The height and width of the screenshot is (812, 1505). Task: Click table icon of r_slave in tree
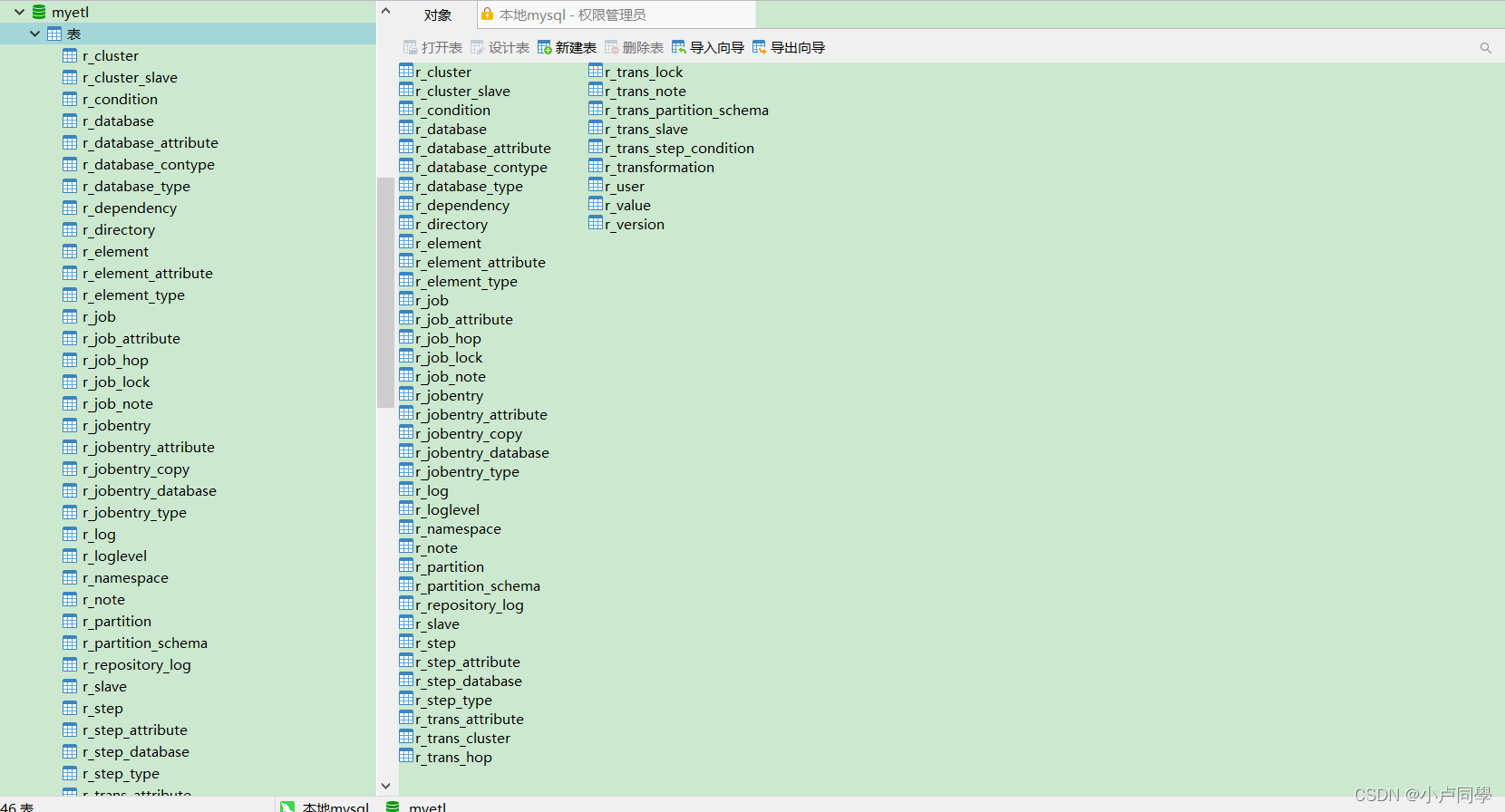pos(70,686)
